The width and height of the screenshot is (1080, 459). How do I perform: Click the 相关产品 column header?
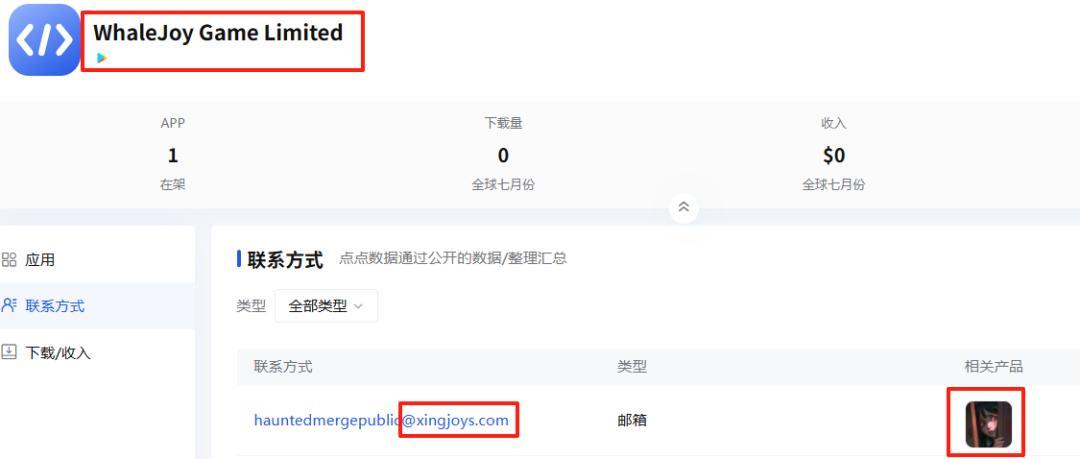(993, 367)
